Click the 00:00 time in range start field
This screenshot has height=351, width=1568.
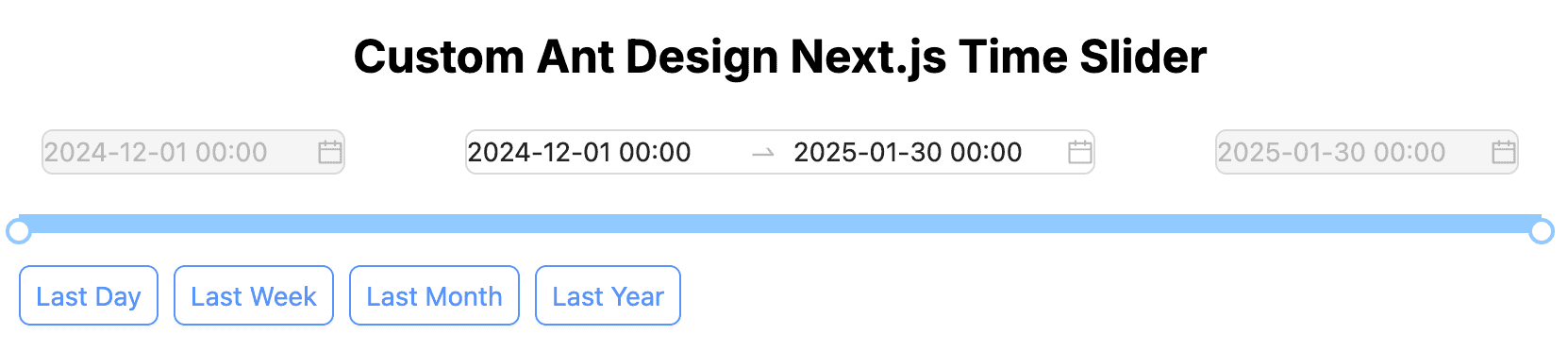coord(656,152)
